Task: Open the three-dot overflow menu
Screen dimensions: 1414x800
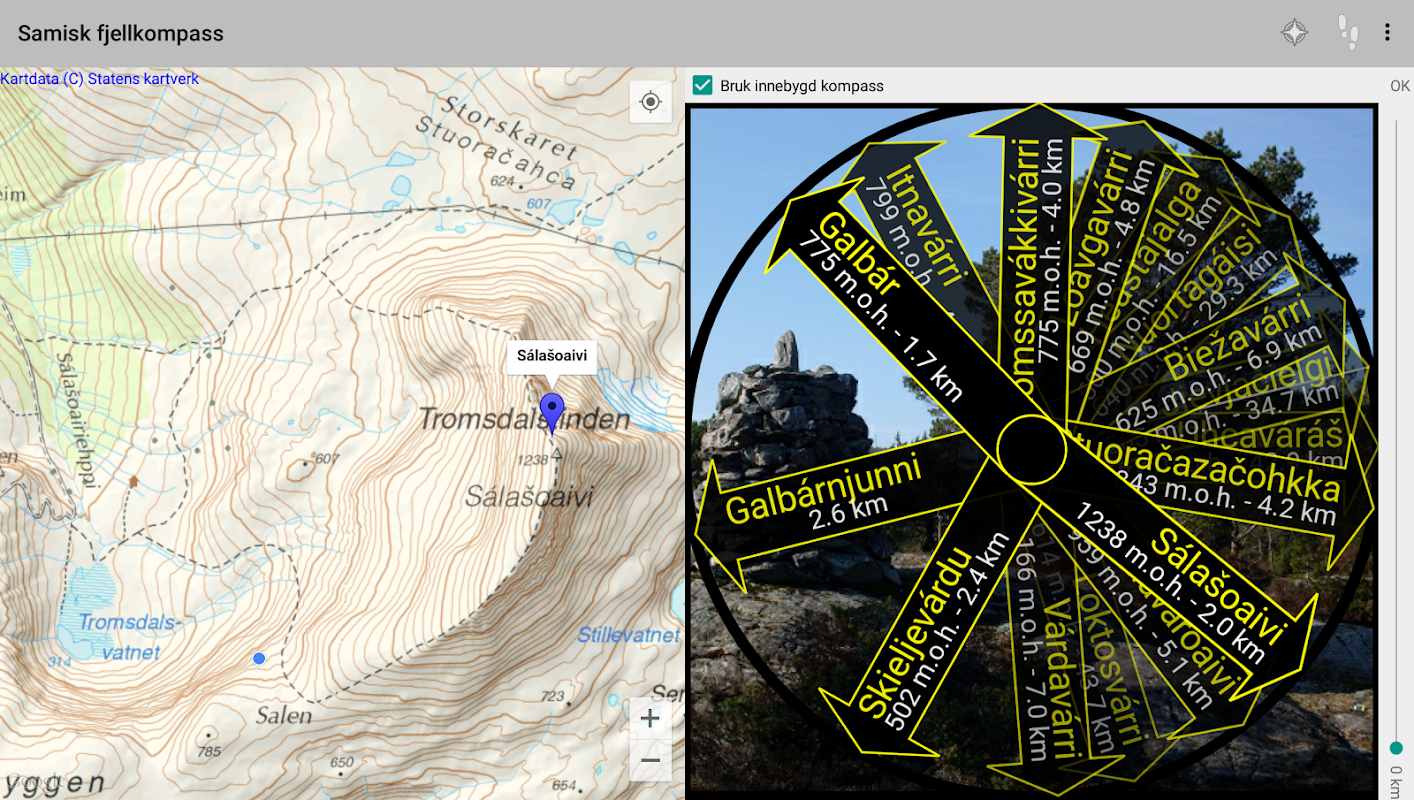Action: (x=1387, y=33)
